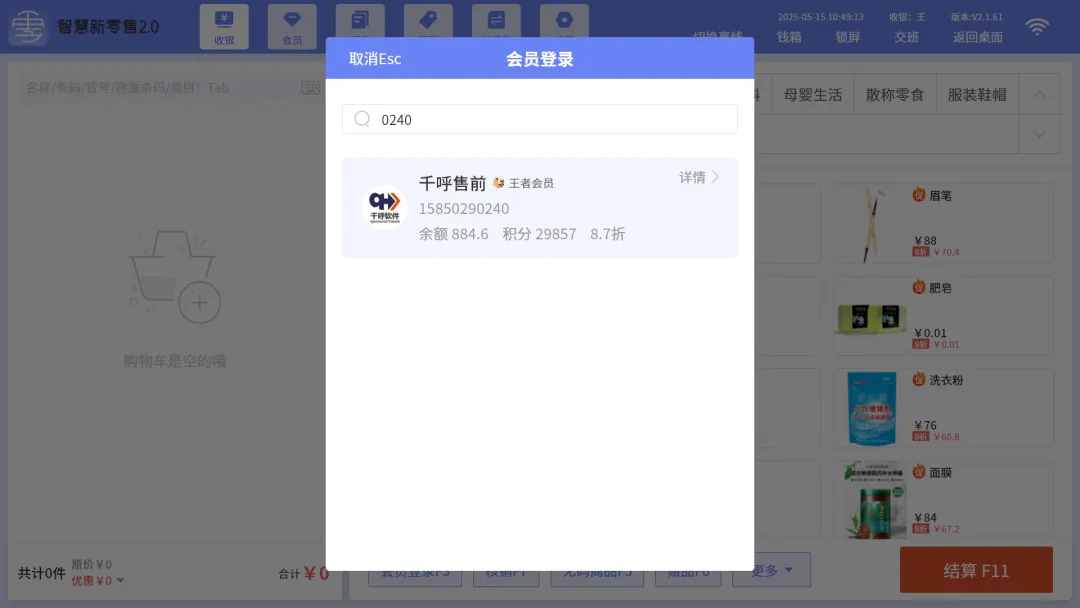1080x608 pixels.
Task: Click the ¥88 price of 眉笔
Action: 925,240
